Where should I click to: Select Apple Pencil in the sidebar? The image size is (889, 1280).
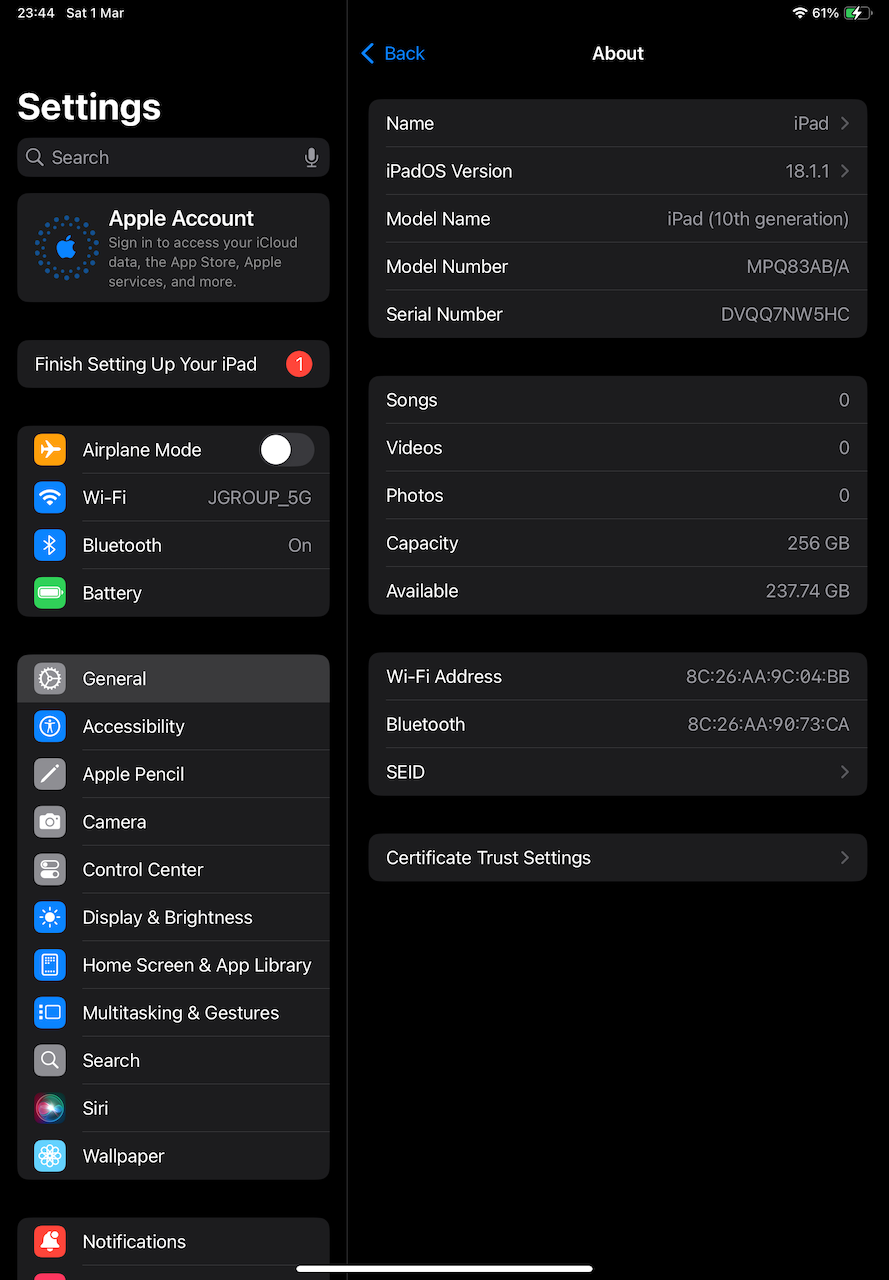pyautogui.click(x=173, y=774)
